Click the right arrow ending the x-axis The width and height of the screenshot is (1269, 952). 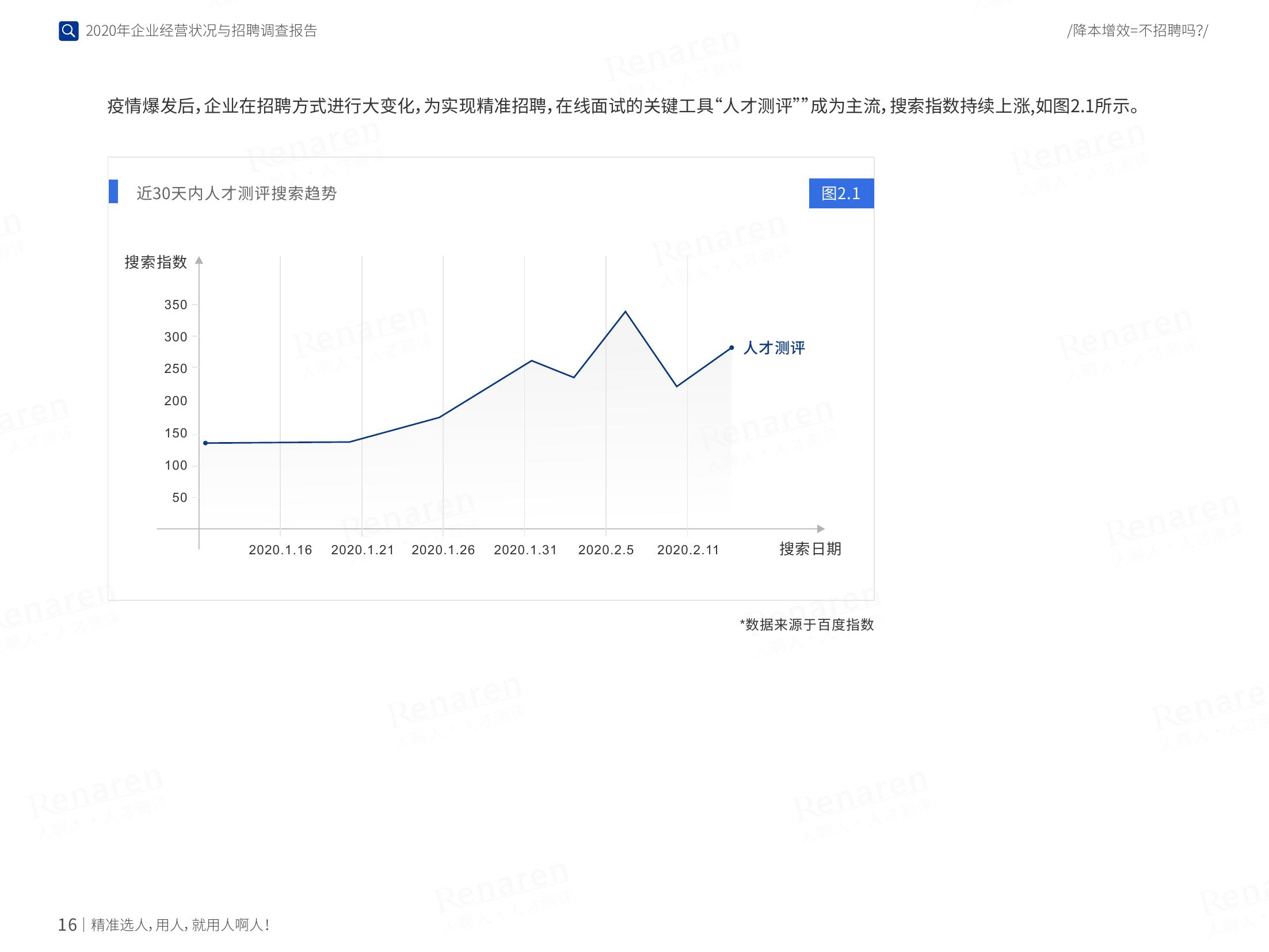point(821,529)
